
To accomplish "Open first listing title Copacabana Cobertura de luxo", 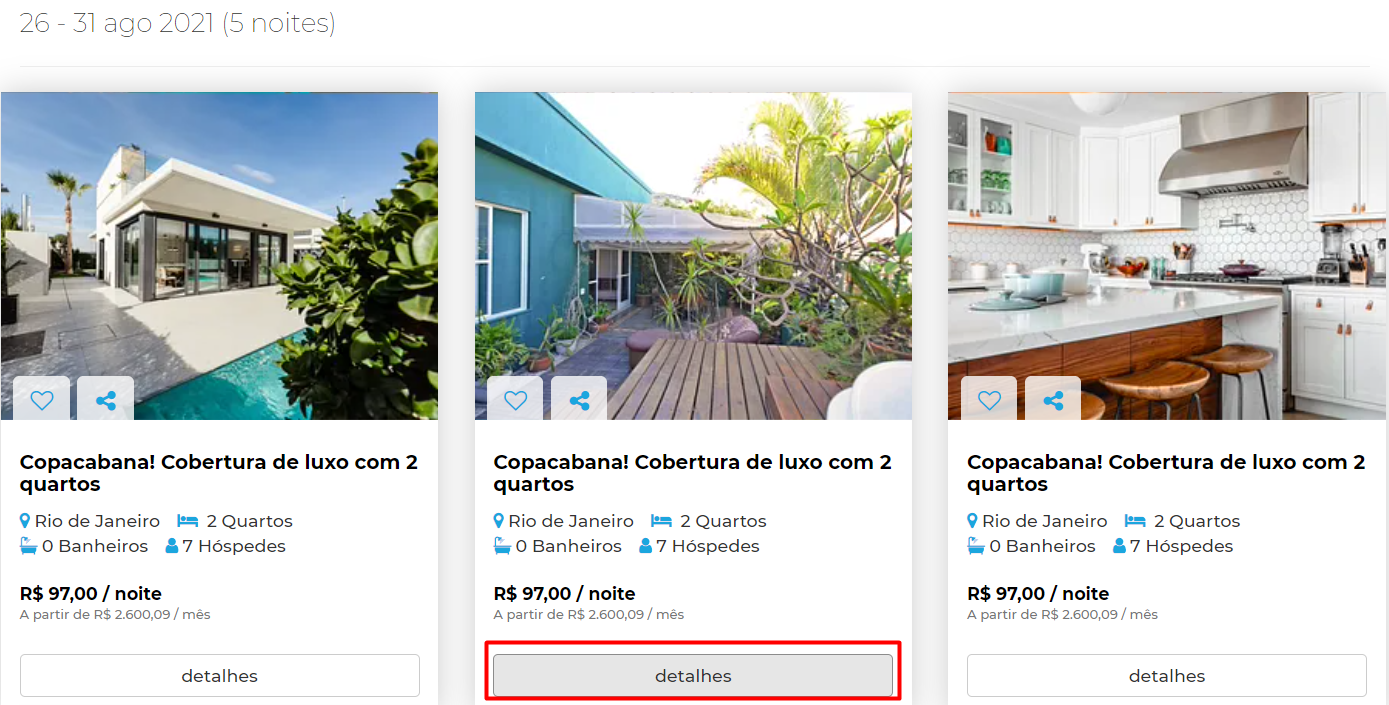I will tap(219, 473).
